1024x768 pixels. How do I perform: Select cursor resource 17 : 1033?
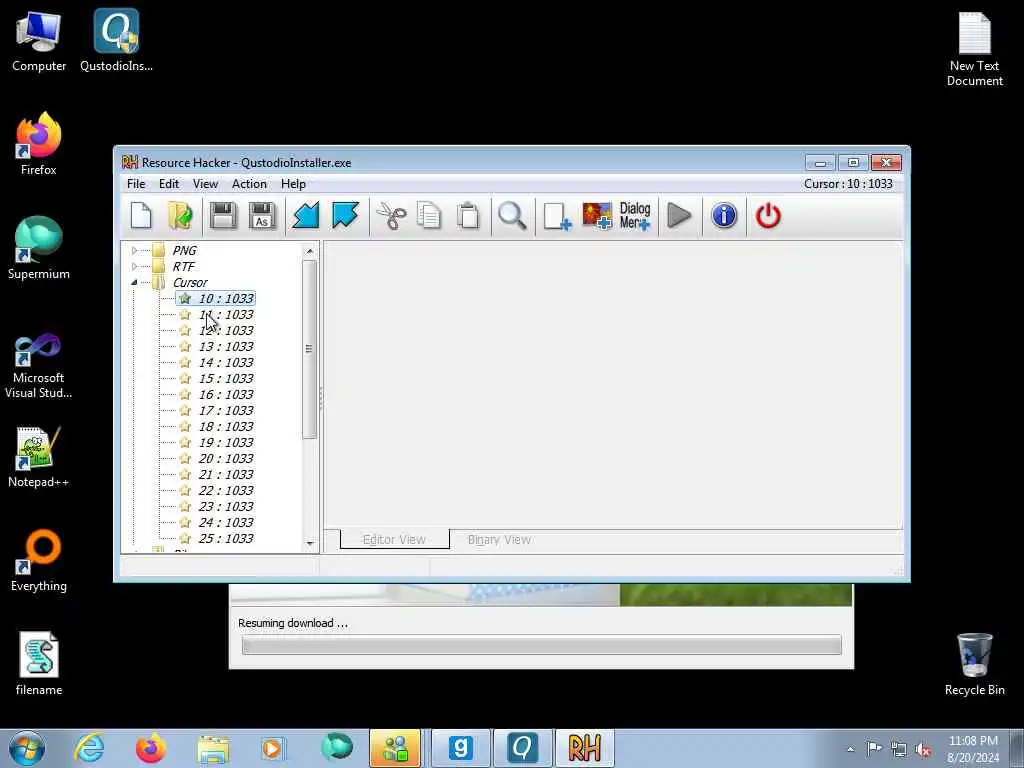225,411
